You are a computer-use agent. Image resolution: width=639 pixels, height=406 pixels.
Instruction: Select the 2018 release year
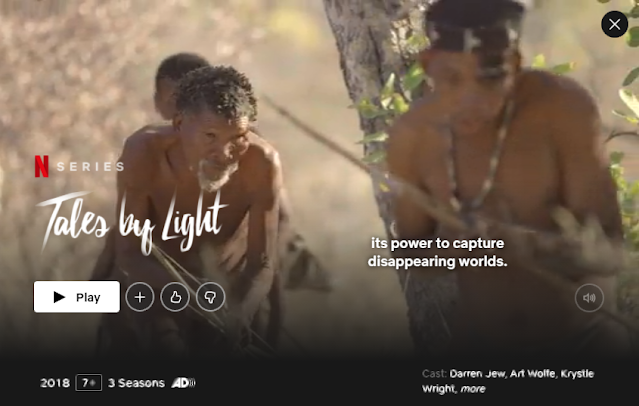pyautogui.click(x=55, y=383)
